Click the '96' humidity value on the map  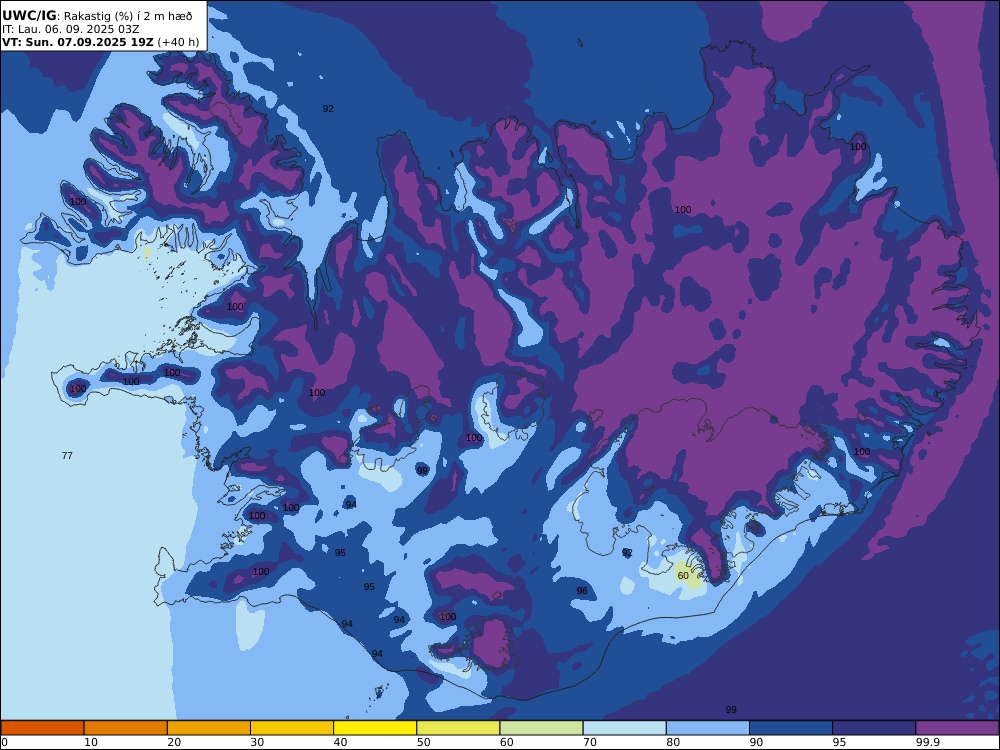(x=582, y=591)
